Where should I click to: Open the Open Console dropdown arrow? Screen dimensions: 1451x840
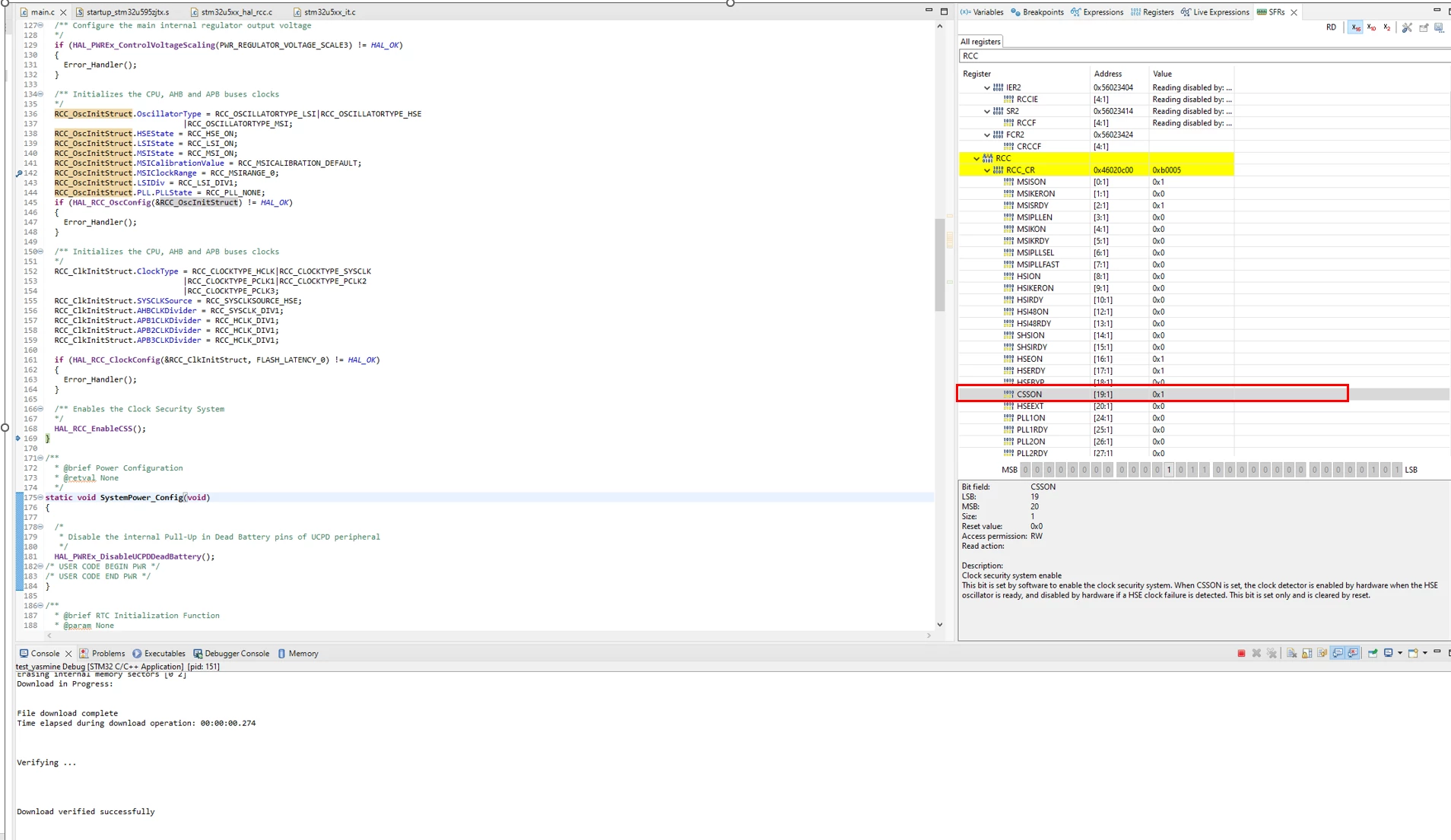coord(1424,654)
